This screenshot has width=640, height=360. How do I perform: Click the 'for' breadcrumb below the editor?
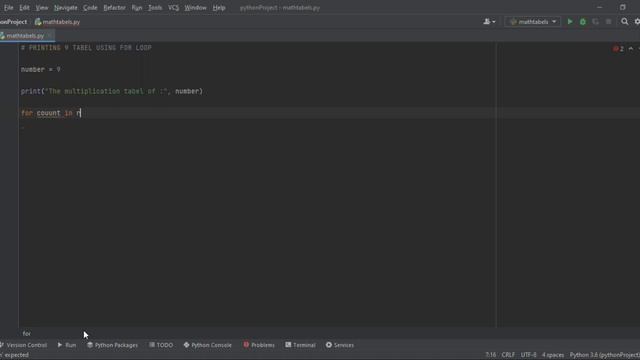(x=27, y=334)
